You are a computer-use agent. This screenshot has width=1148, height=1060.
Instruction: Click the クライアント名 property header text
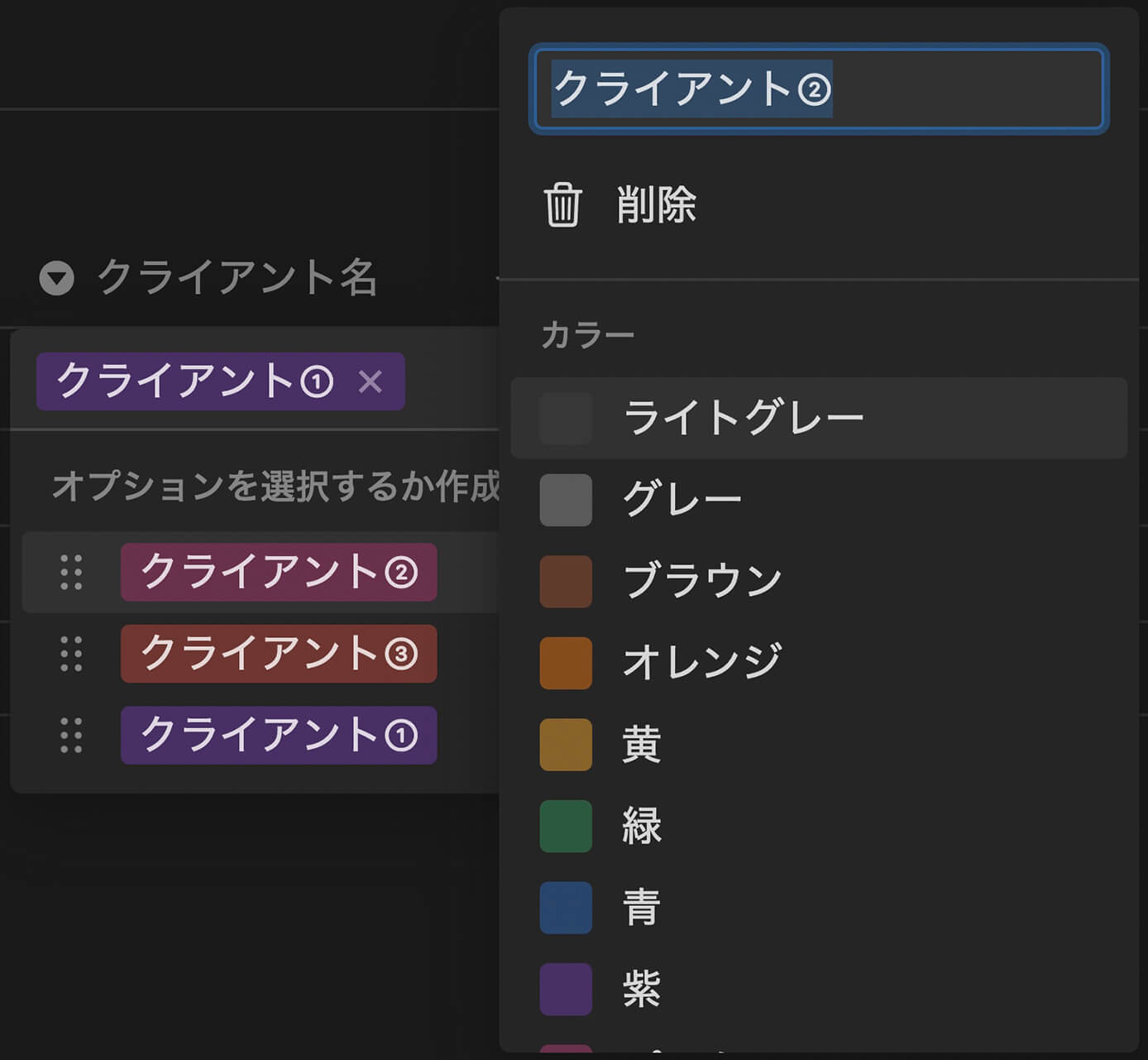(238, 278)
